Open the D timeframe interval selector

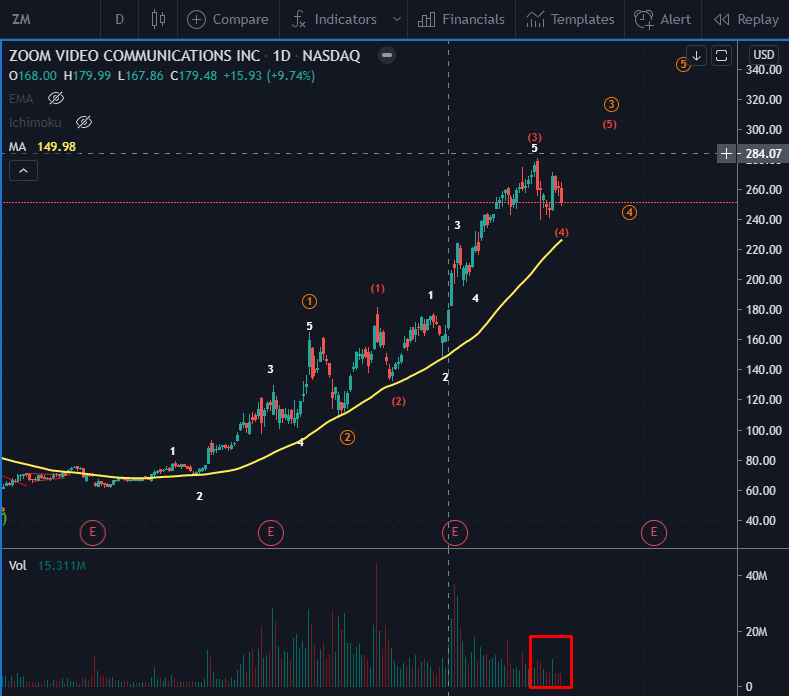click(x=119, y=19)
